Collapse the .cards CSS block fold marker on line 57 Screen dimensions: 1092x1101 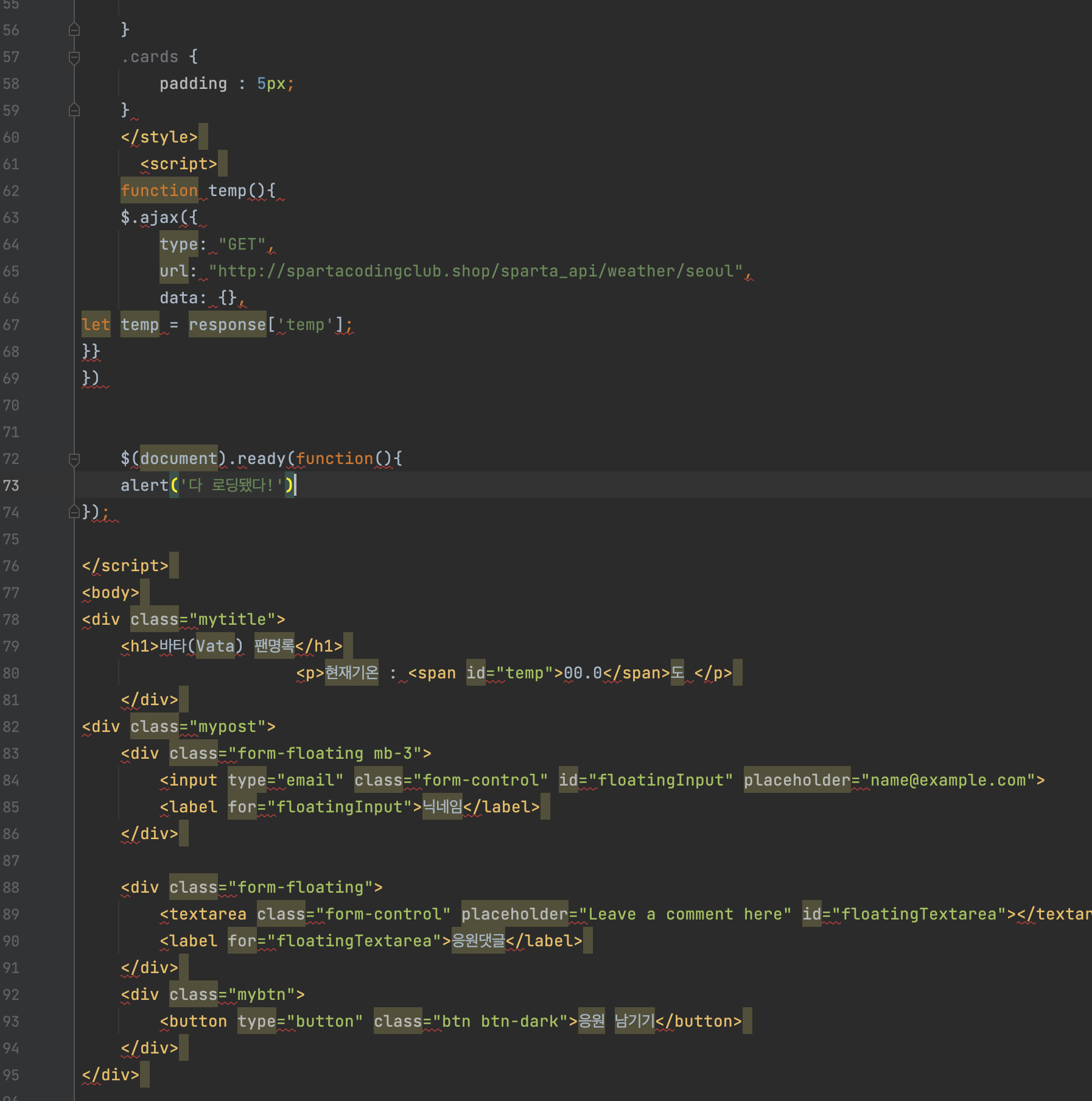pos(74,58)
